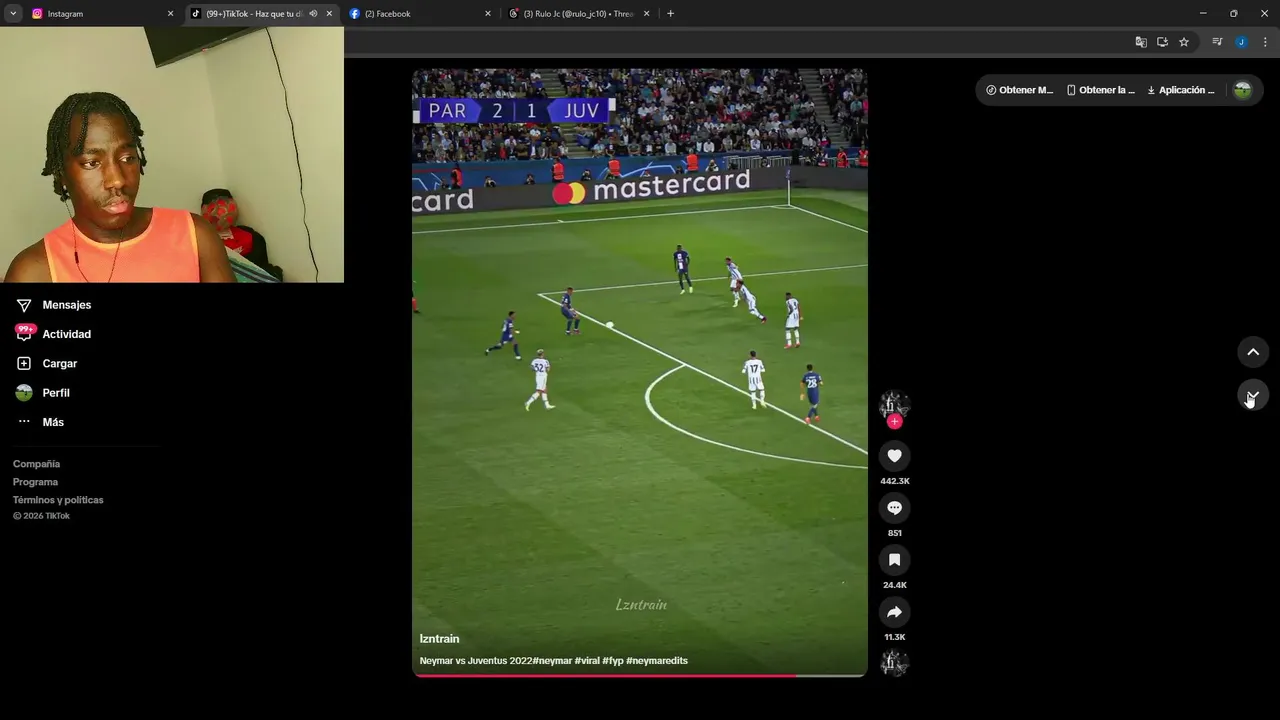Click the Google Translate page icon
Image resolution: width=1280 pixels, height=720 pixels.
pyautogui.click(x=1141, y=42)
